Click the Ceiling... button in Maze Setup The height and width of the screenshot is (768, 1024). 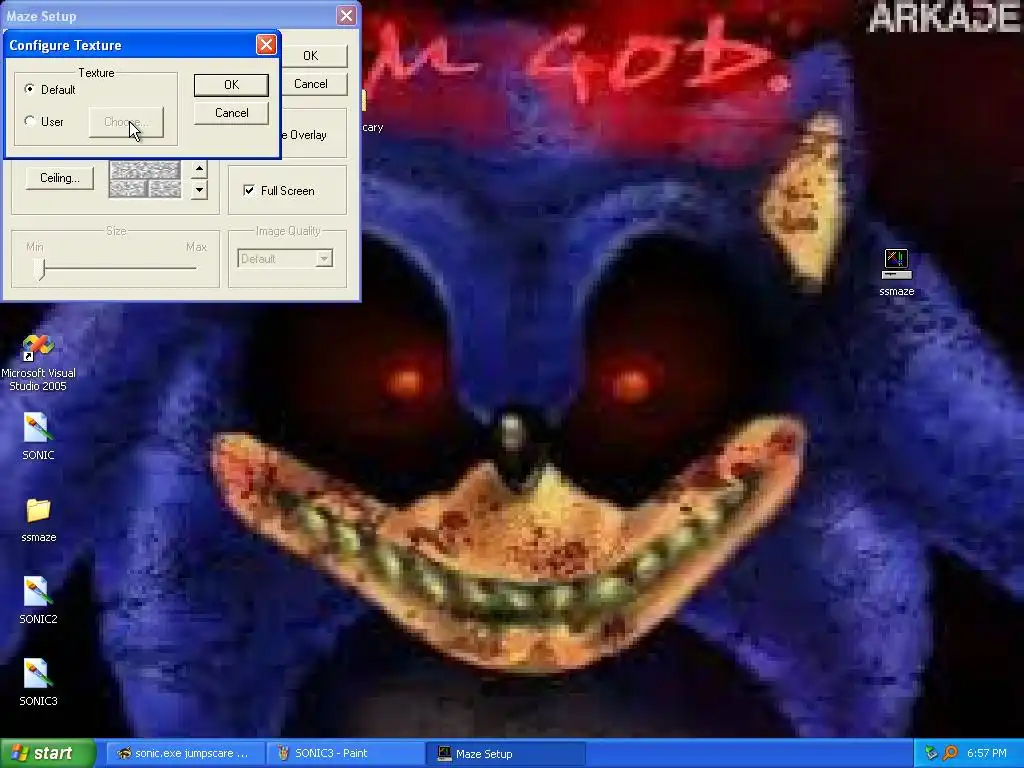pyautogui.click(x=59, y=178)
